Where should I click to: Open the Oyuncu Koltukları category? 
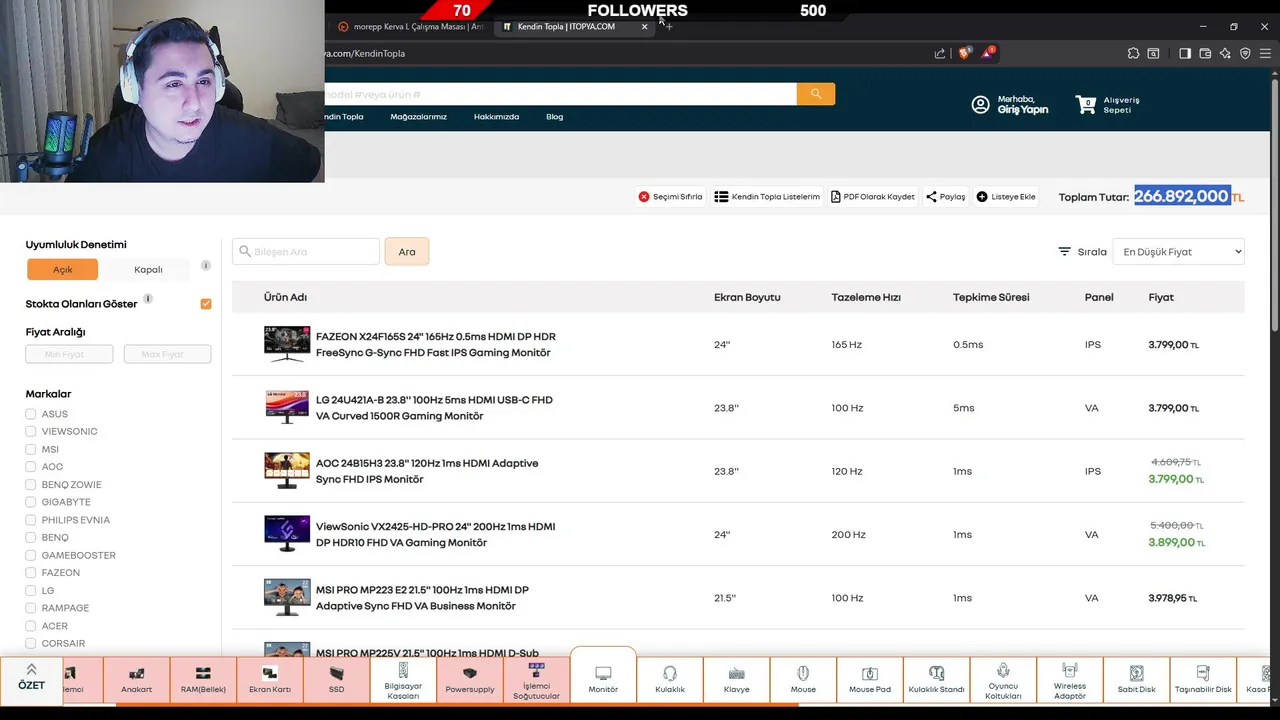click(1003, 680)
